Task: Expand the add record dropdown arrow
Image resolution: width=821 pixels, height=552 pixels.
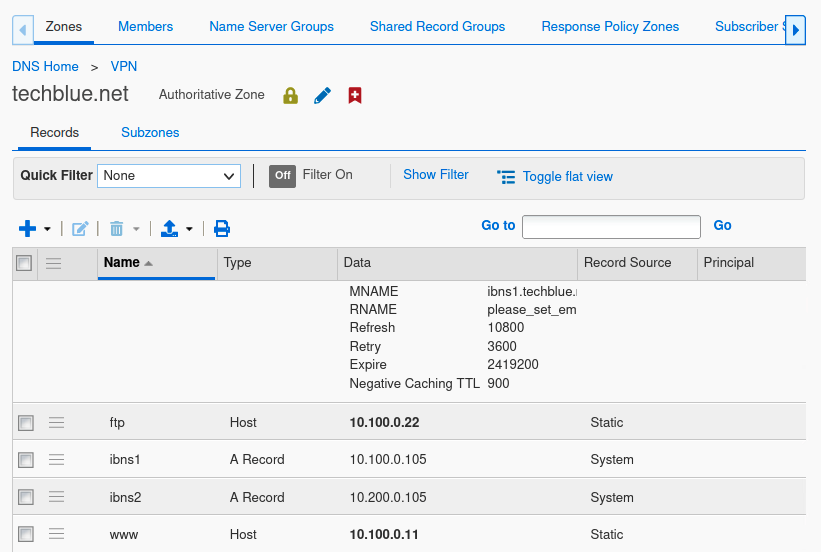Action: pyautogui.click(x=47, y=229)
